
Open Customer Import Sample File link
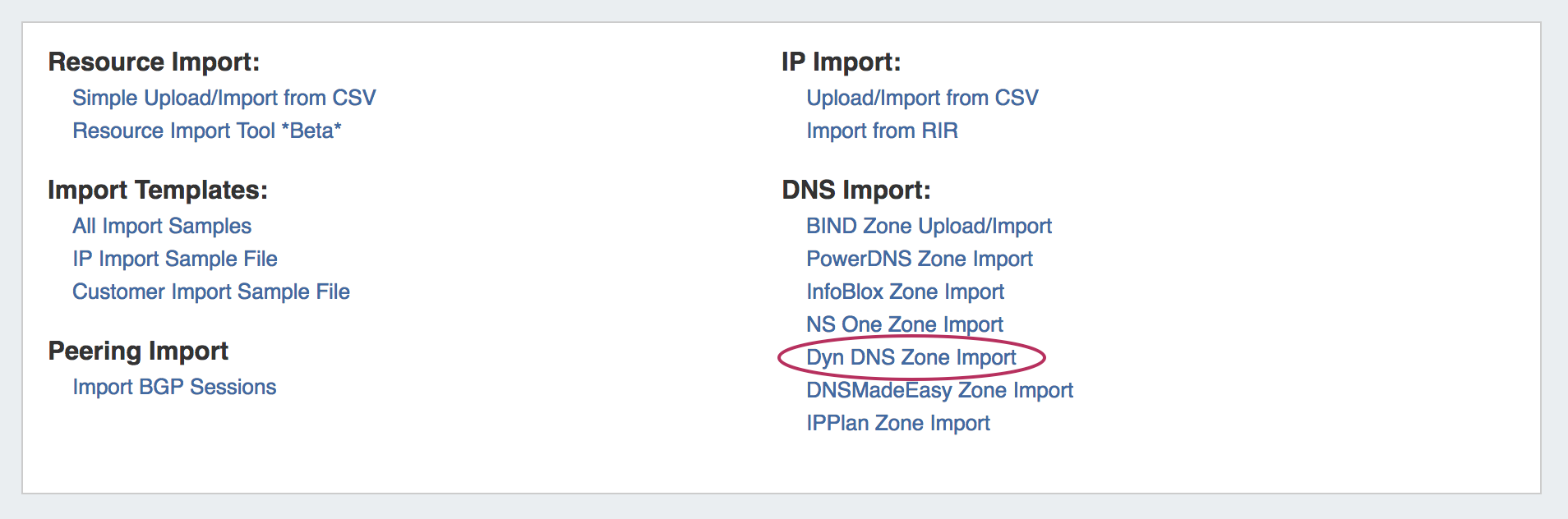coord(210,292)
